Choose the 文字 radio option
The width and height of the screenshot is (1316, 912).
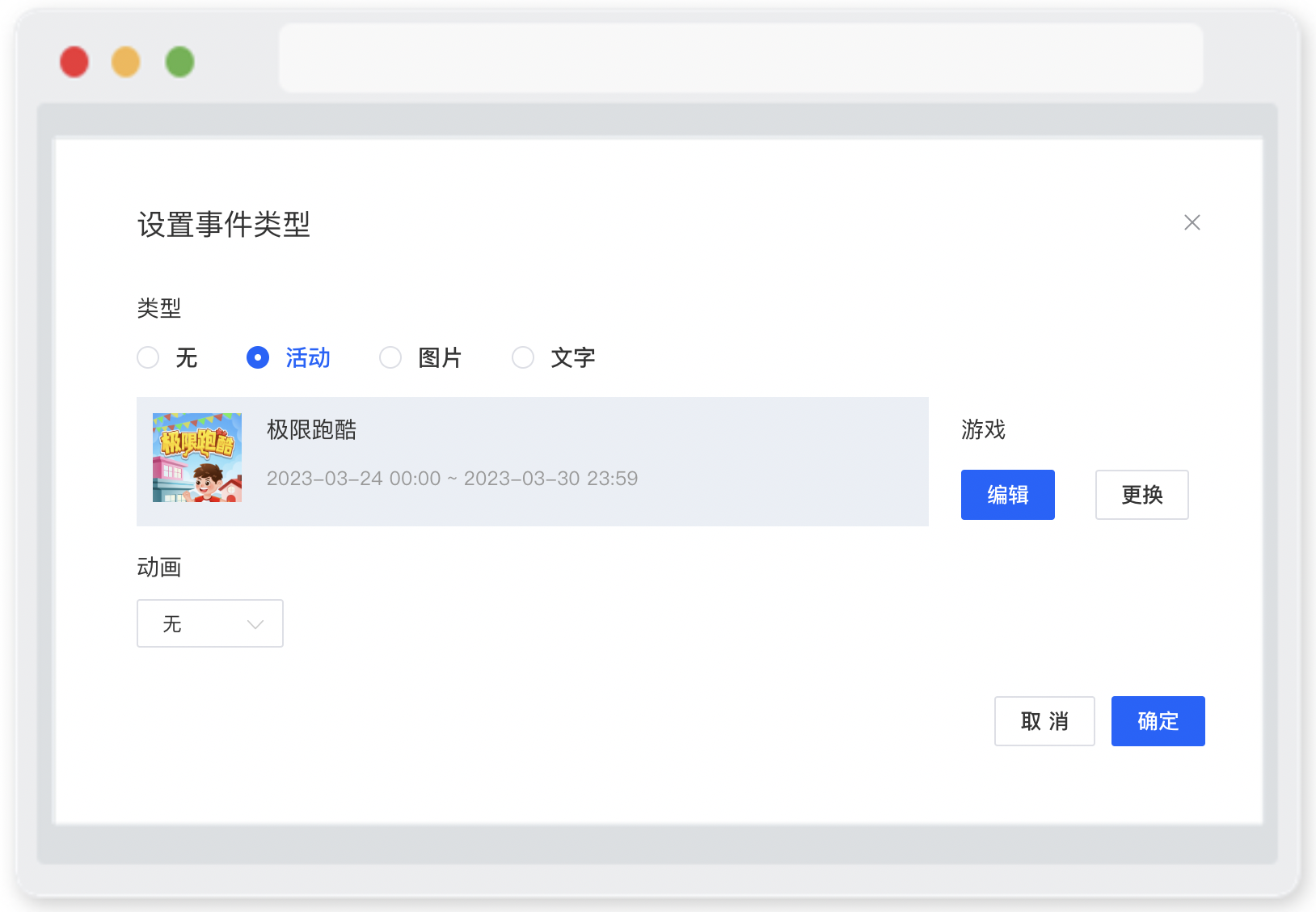point(523,357)
